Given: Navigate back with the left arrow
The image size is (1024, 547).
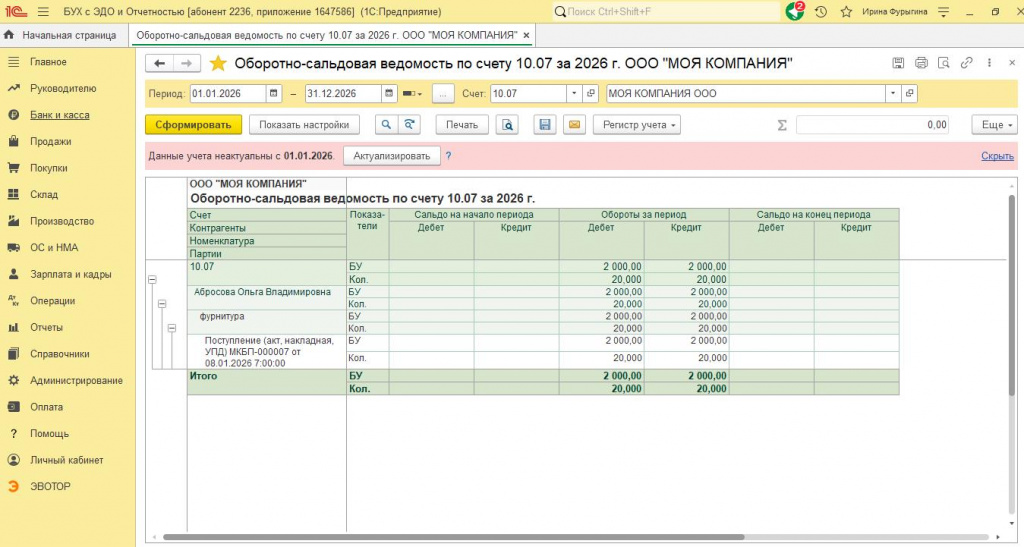Looking at the screenshot, I should click(x=159, y=63).
